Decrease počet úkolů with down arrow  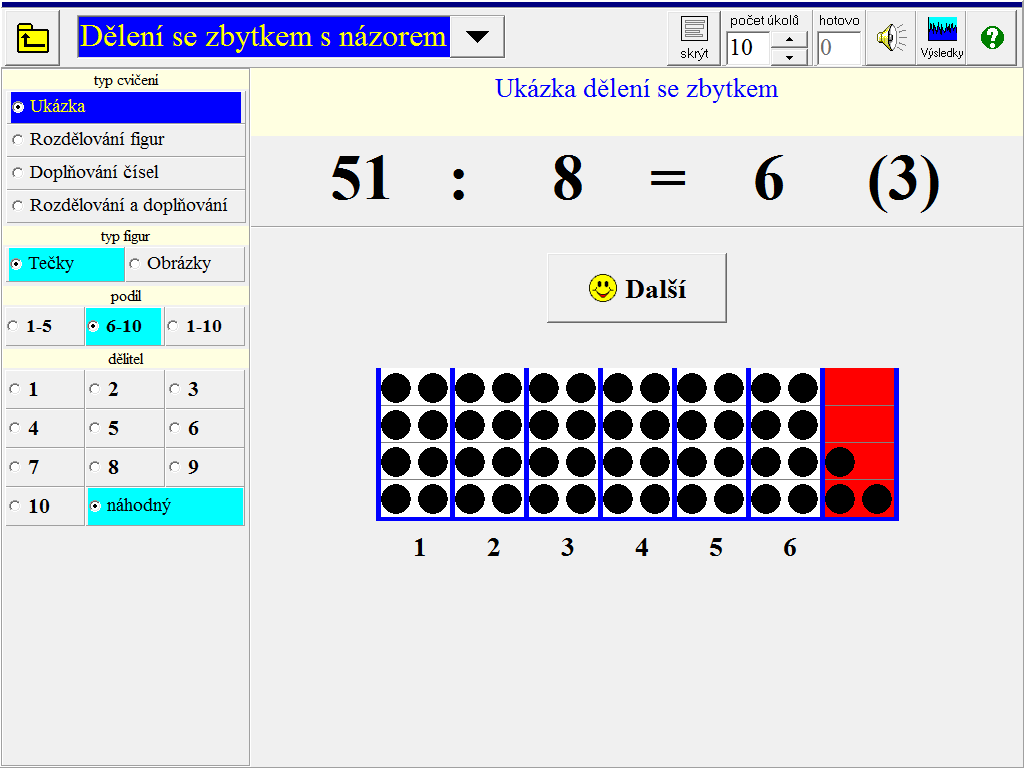(789, 57)
